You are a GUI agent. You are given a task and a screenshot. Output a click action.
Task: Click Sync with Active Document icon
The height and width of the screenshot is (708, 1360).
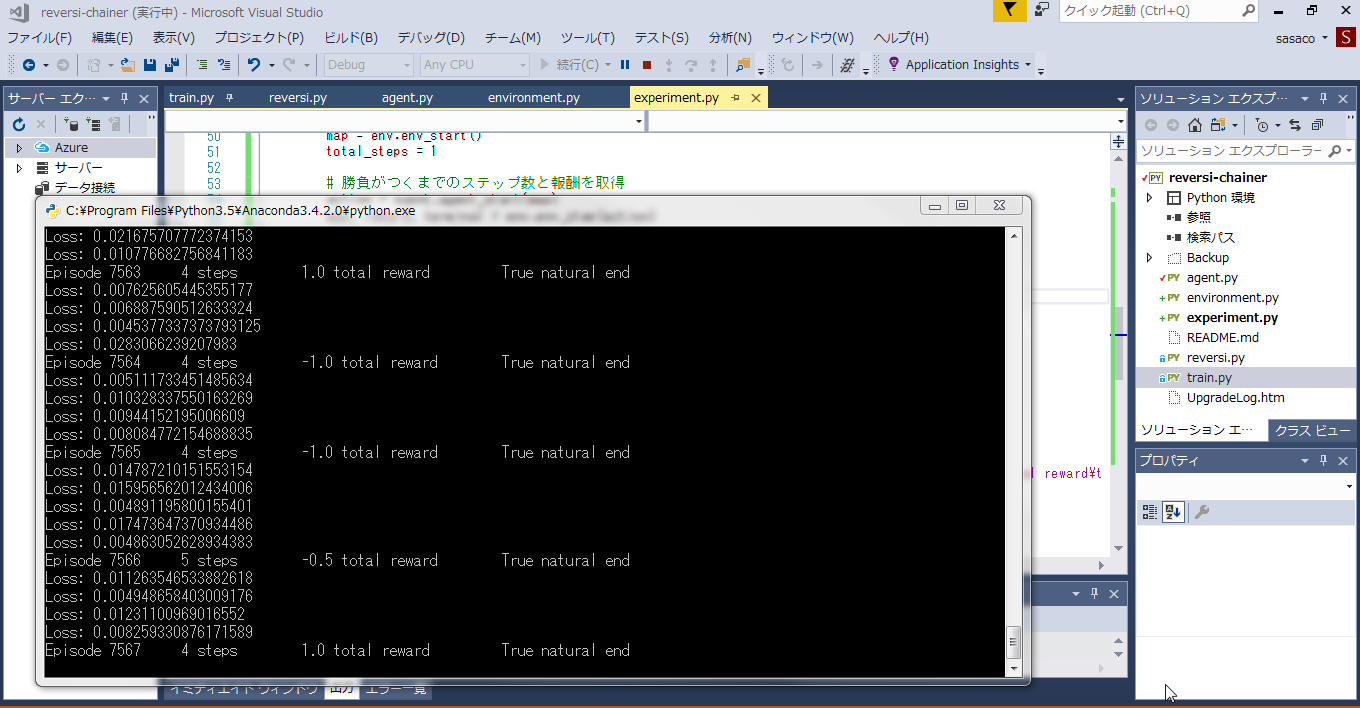(x=1295, y=125)
